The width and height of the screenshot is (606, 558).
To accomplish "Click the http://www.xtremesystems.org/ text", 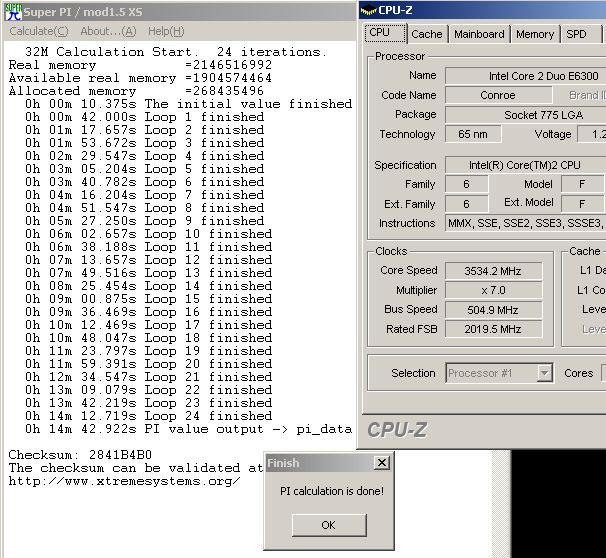I will [x=124, y=481].
